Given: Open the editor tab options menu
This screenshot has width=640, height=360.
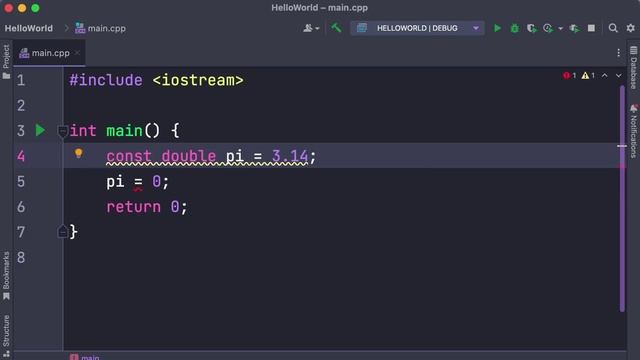Looking at the screenshot, I should click(x=618, y=53).
